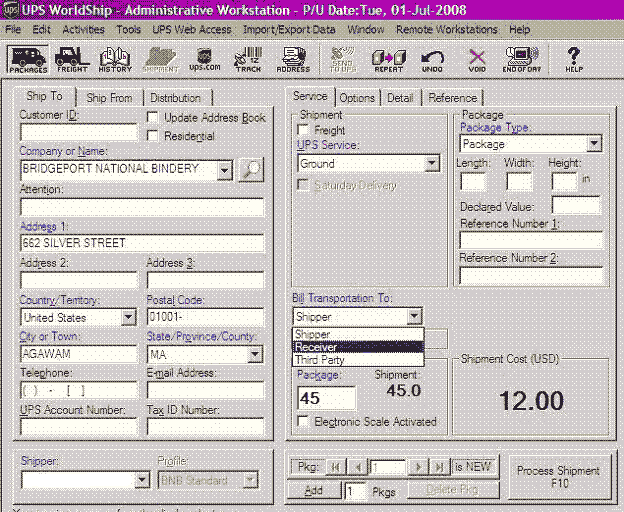
Task: Go to previous package arrow
Action: pyautogui.click(x=357, y=467)
